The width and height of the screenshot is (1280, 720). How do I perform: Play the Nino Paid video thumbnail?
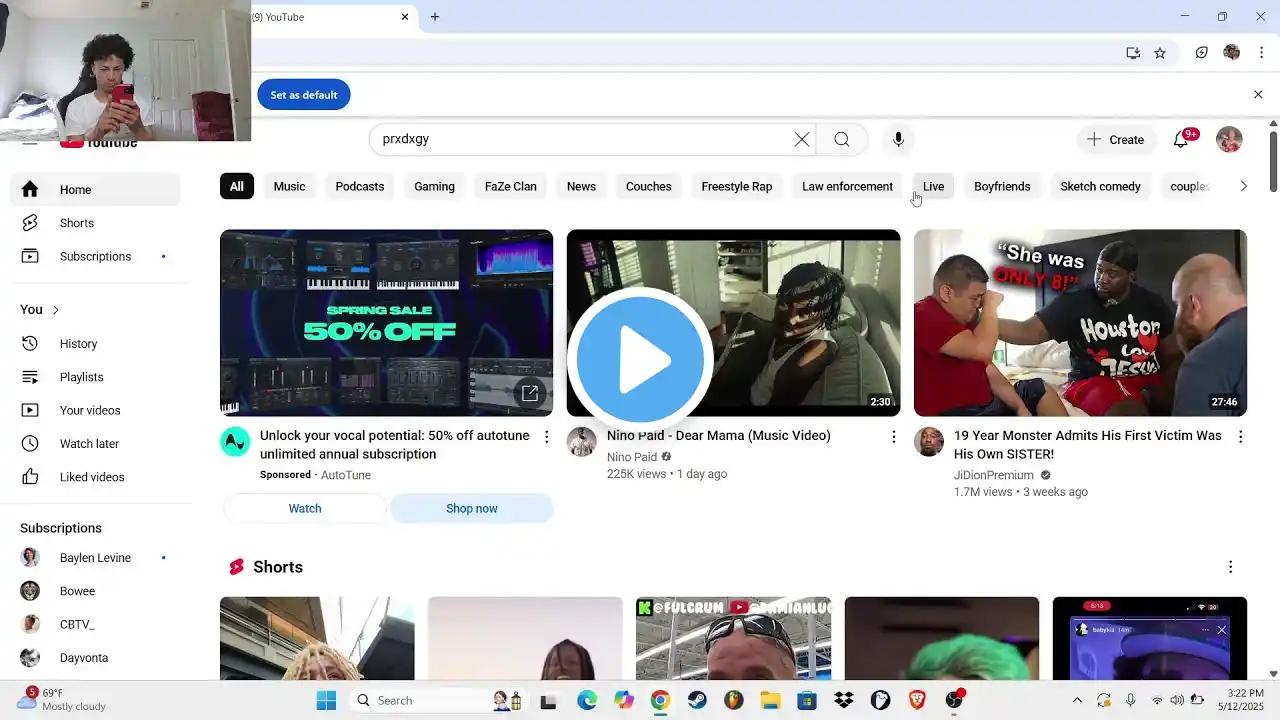[733, 323]
